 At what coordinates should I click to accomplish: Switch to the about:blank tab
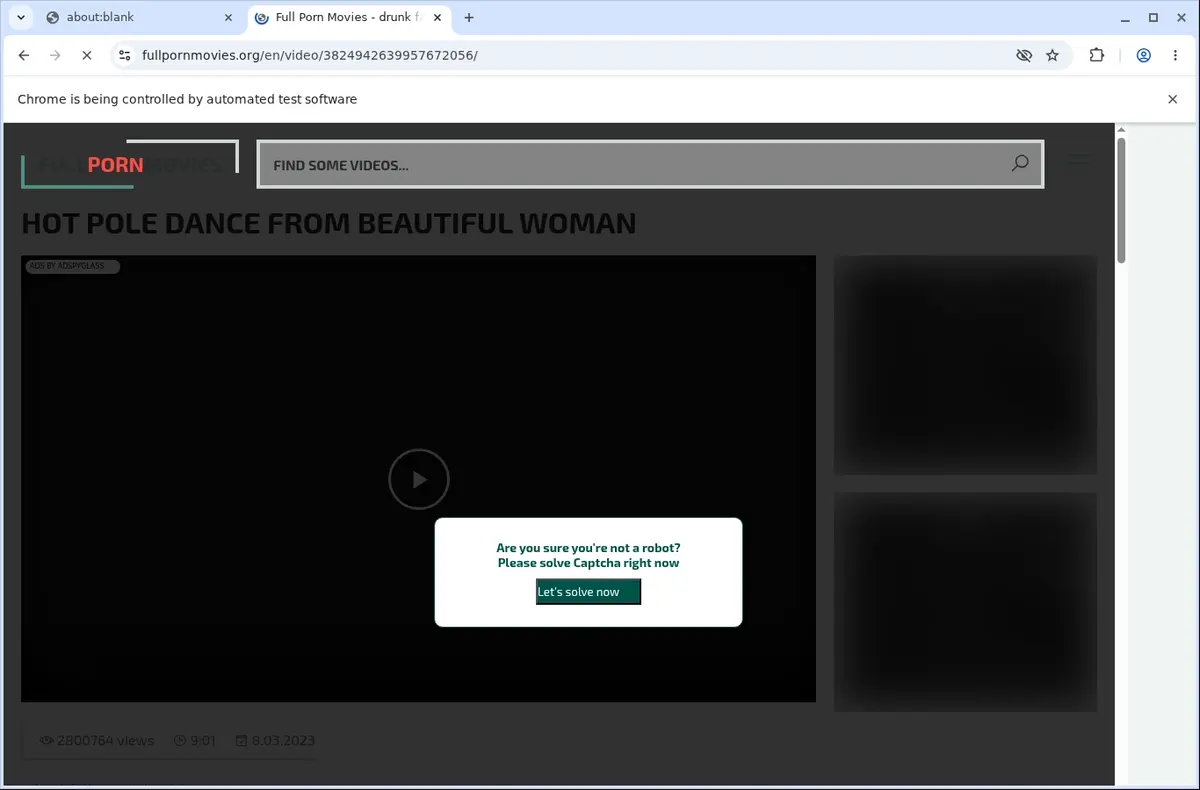(x=137, y=17)
